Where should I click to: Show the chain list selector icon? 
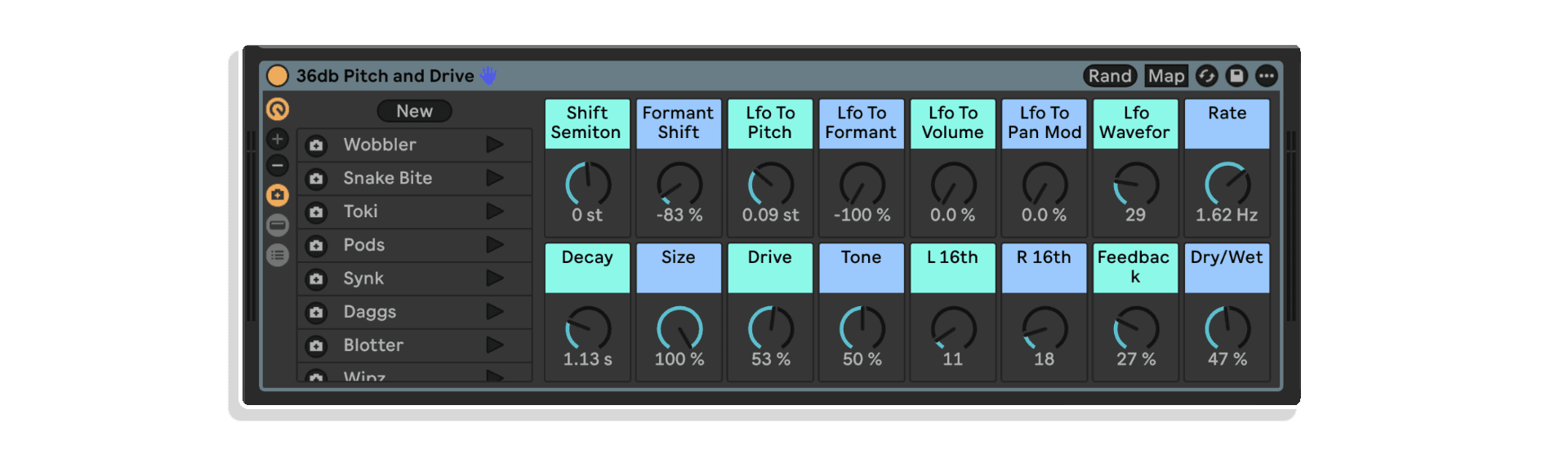point(278,225)
